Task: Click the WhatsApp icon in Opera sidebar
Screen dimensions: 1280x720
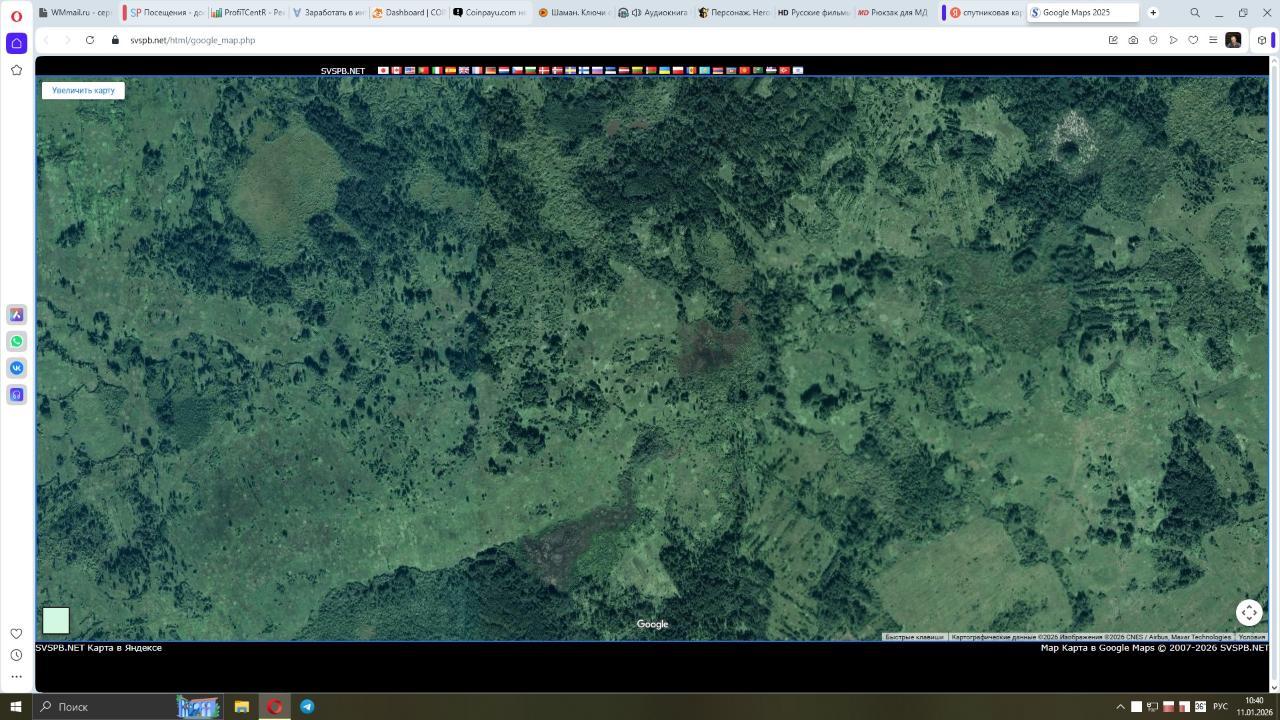Action: pyautogui.click(x=16, y=341)
